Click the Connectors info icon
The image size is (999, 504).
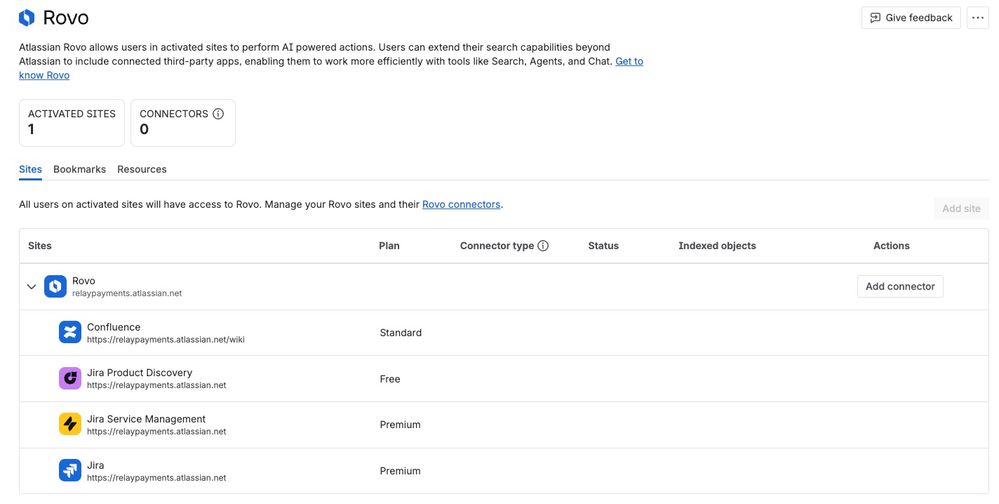pyautogui.click(x=218, y=113)
